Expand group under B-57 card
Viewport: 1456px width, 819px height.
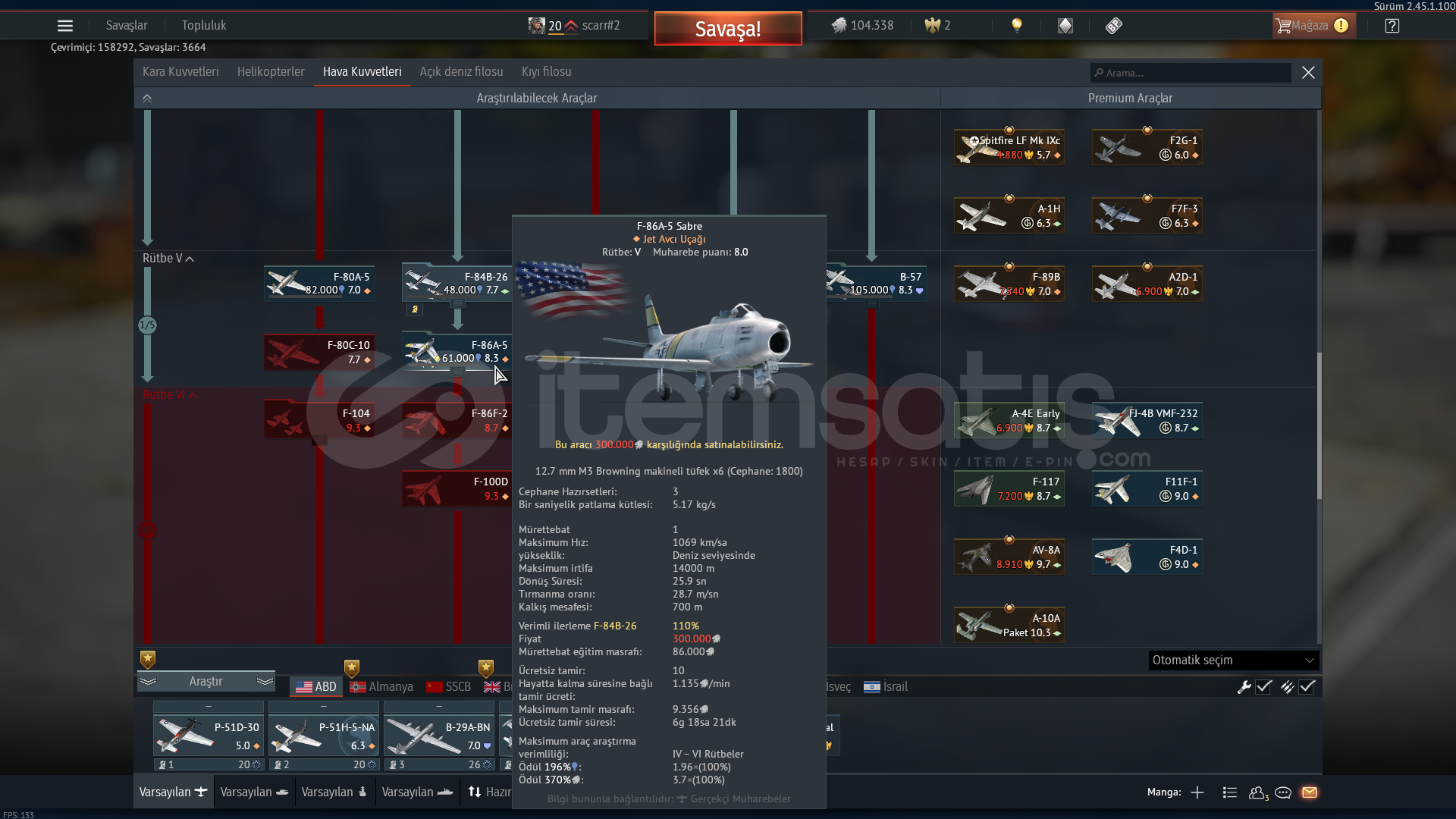(x=872, y=304)
